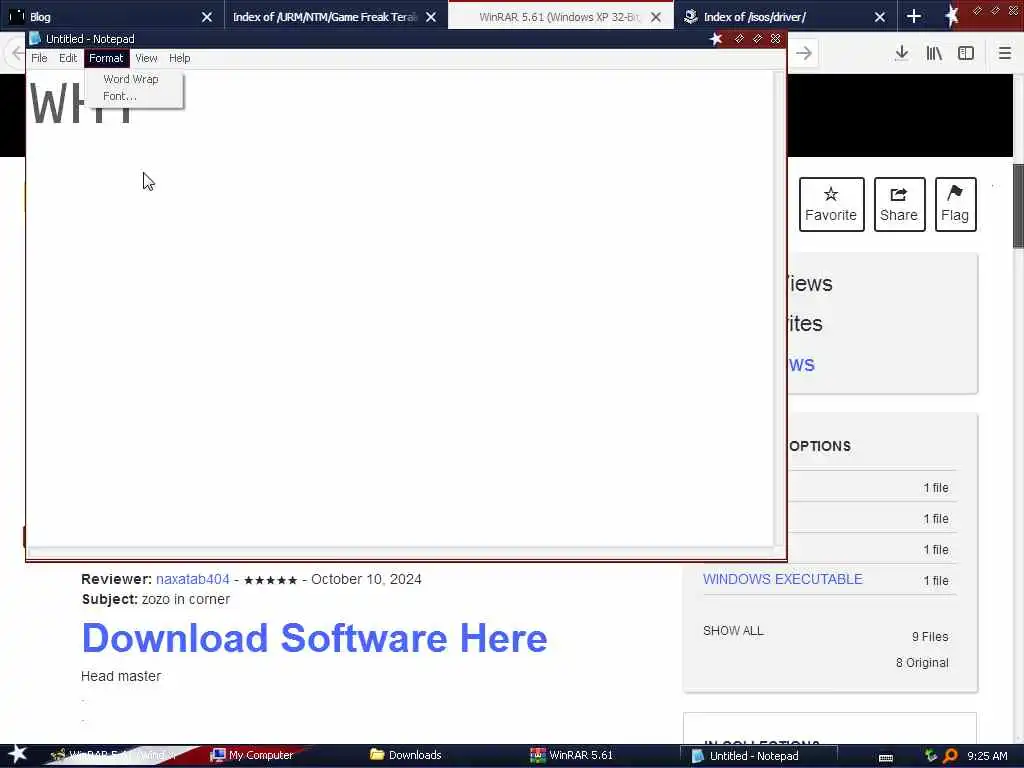Open the Start star button on taskbar
This screenshot has height=768, width=1024.
18,754
